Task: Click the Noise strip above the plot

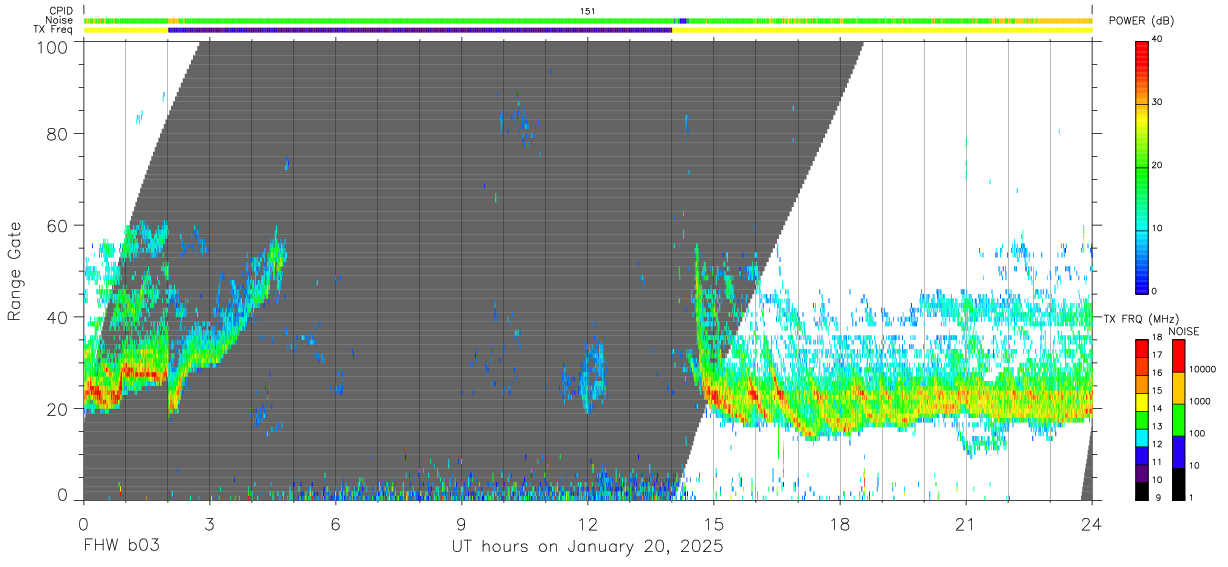Action: (x=588, y=20)
